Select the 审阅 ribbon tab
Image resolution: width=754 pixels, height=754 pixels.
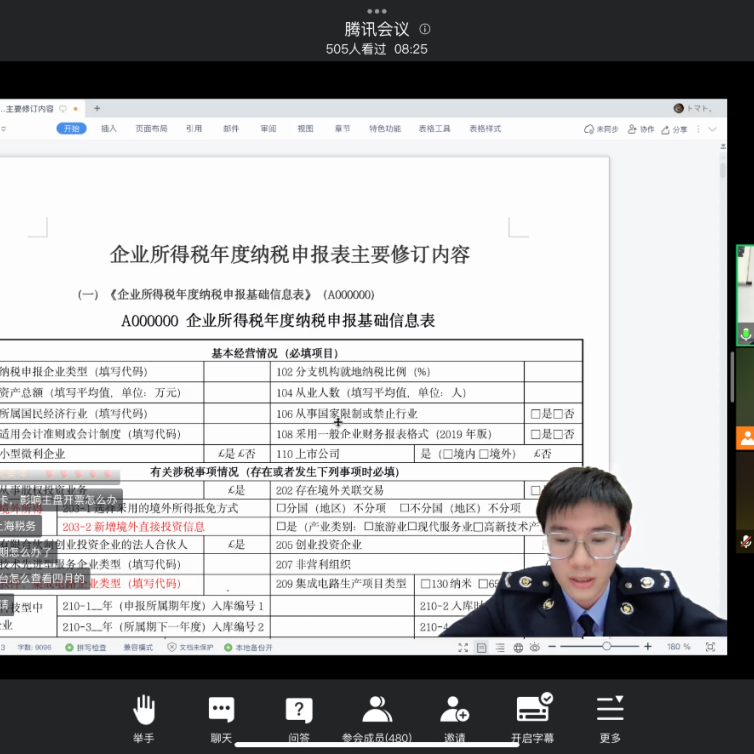(x=268, y=128)
